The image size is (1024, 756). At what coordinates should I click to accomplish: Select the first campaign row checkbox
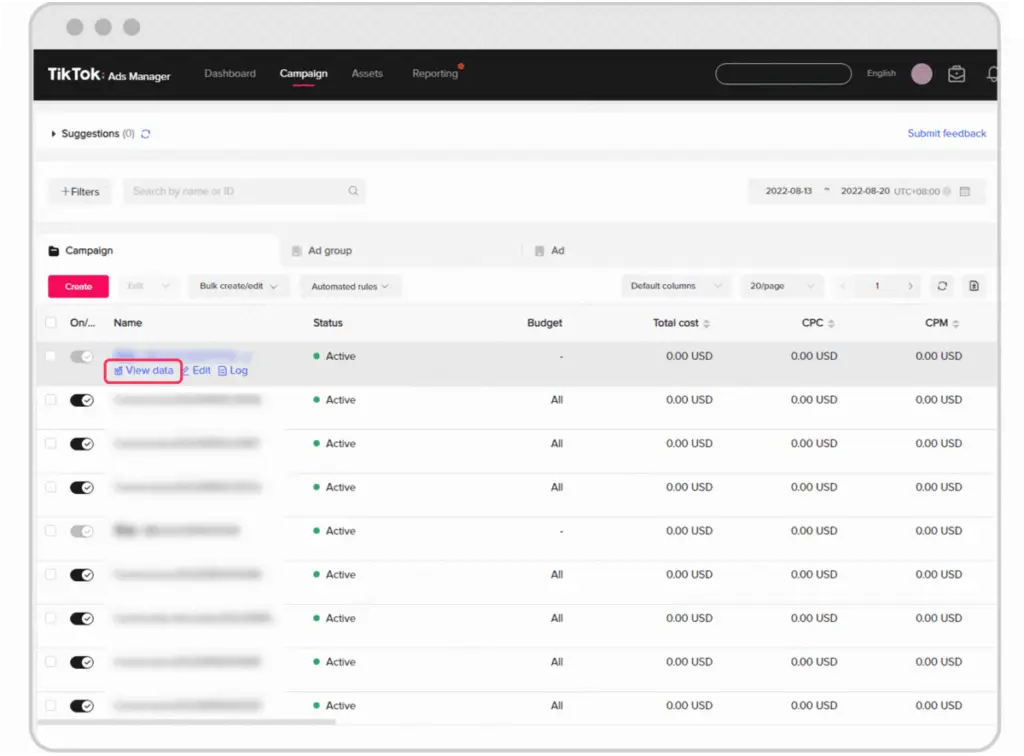click(x=51, y=356)
